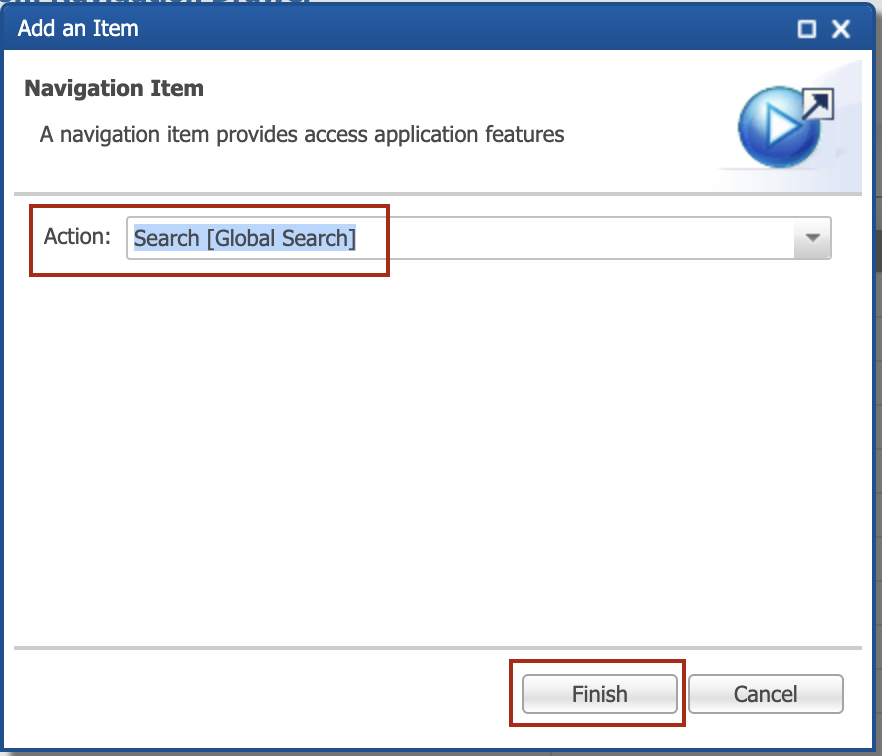Viewport: 882px width, 756px height.
Task: Click the blue play navigation item icon
Action: coord(778,128)
